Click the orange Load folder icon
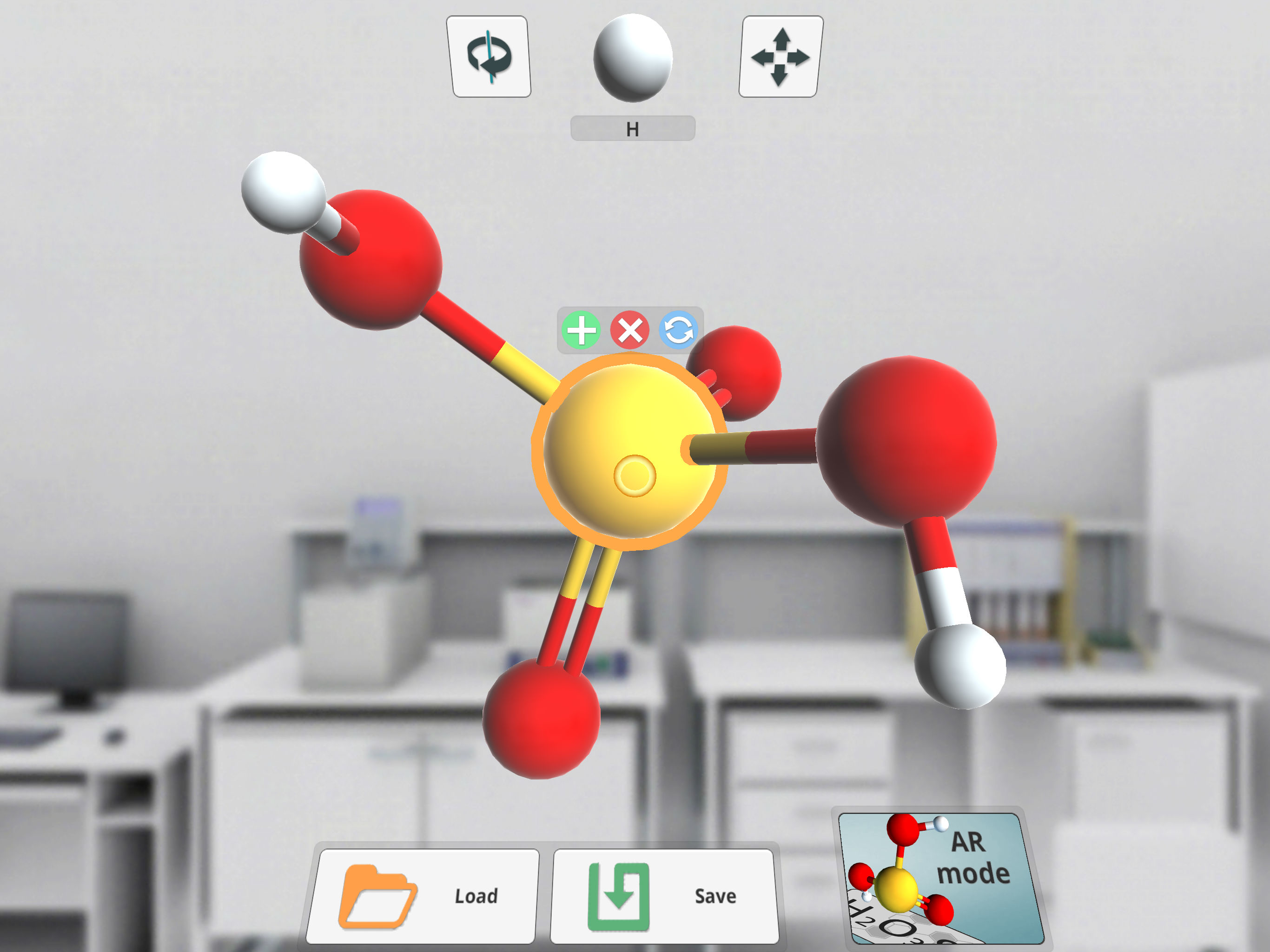1270x952 pixels. (377, 896)
